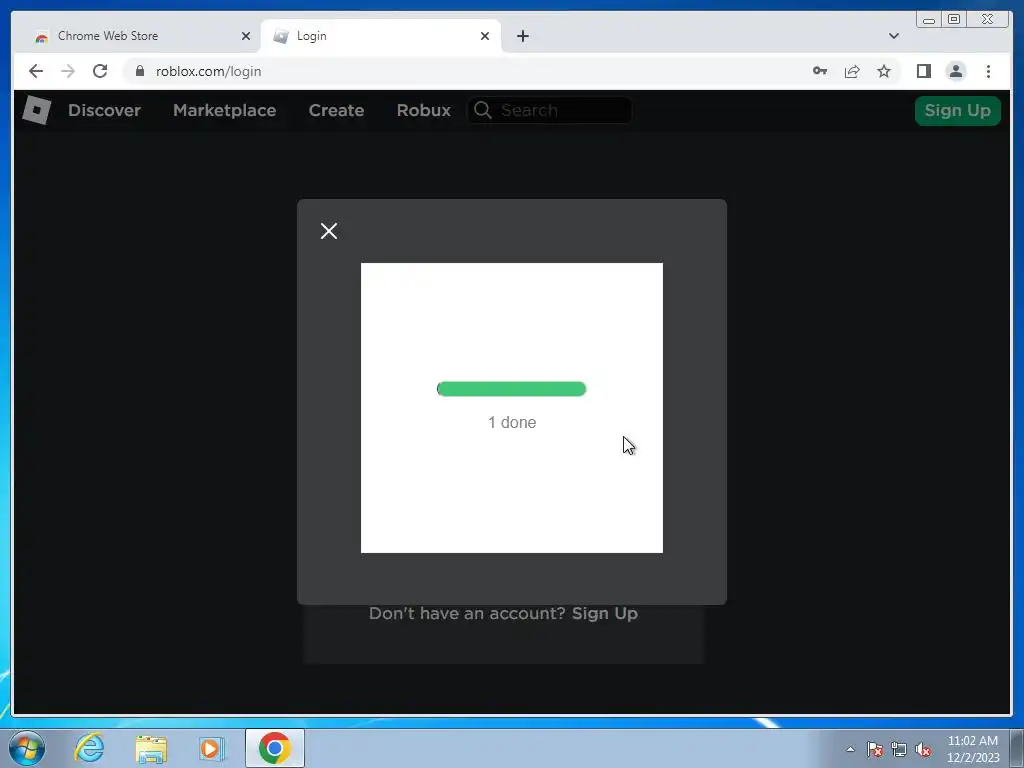Go back to the previous page

pos(36,71)
